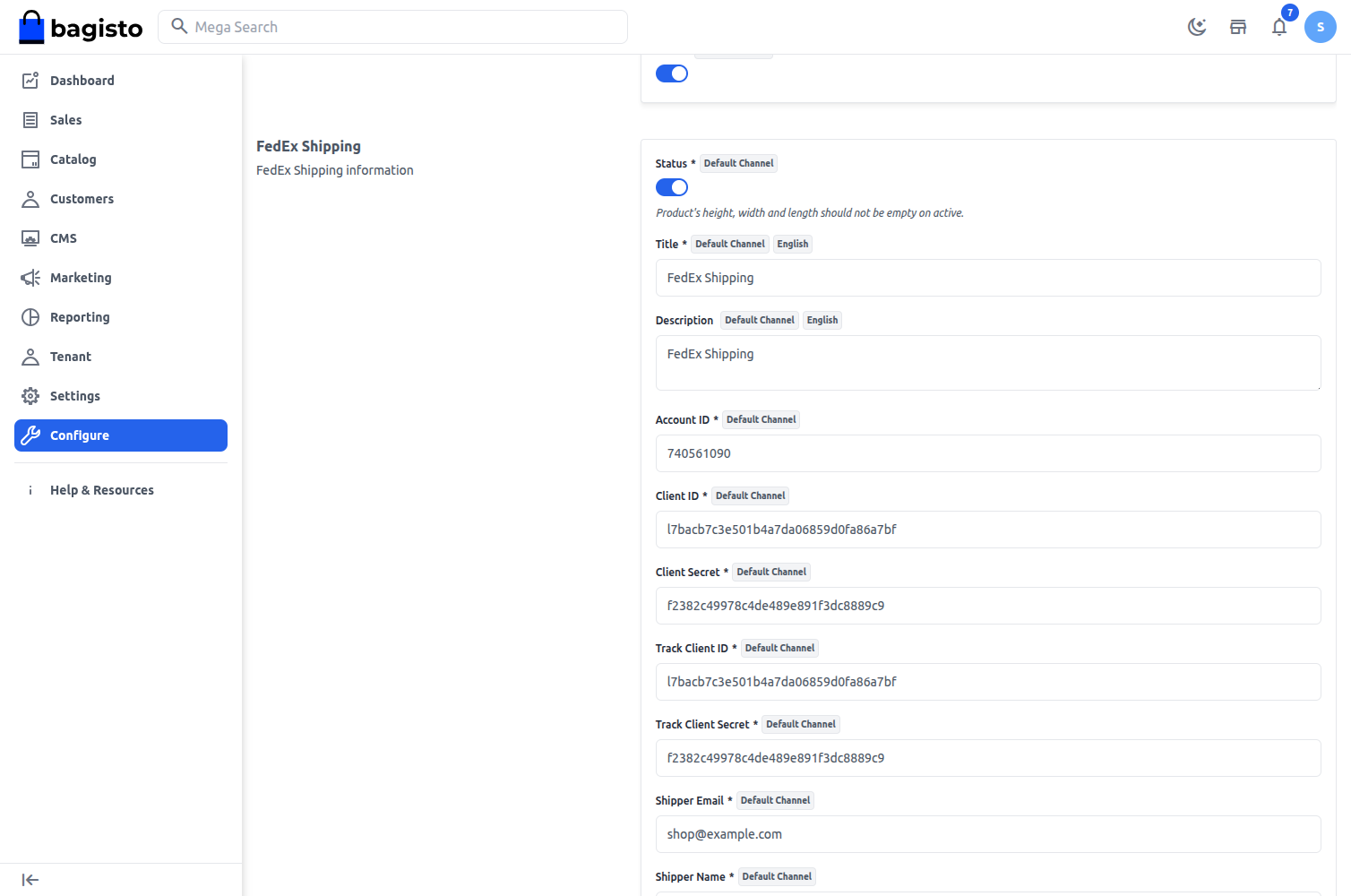Click the Description text area

pos(988,363)
